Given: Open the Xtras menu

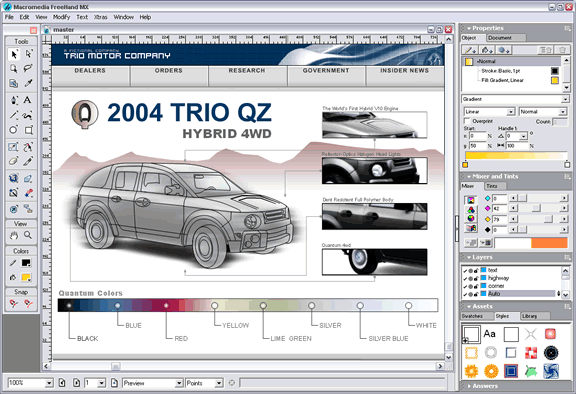Looking at the screenshot, I should click(100, 17).
